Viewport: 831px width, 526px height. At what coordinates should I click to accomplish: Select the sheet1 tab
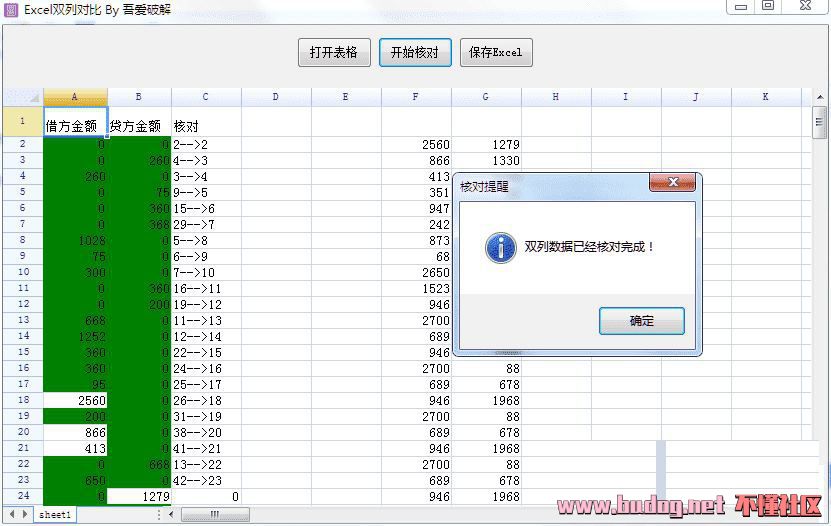coord(55,514)
